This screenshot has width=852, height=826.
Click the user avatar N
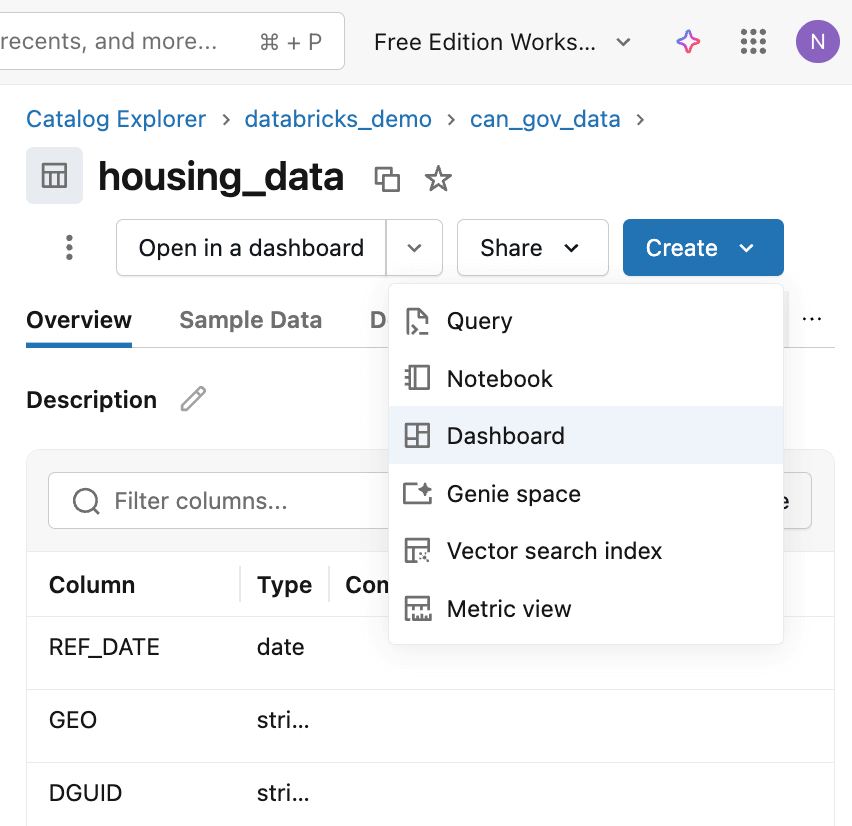817,42
